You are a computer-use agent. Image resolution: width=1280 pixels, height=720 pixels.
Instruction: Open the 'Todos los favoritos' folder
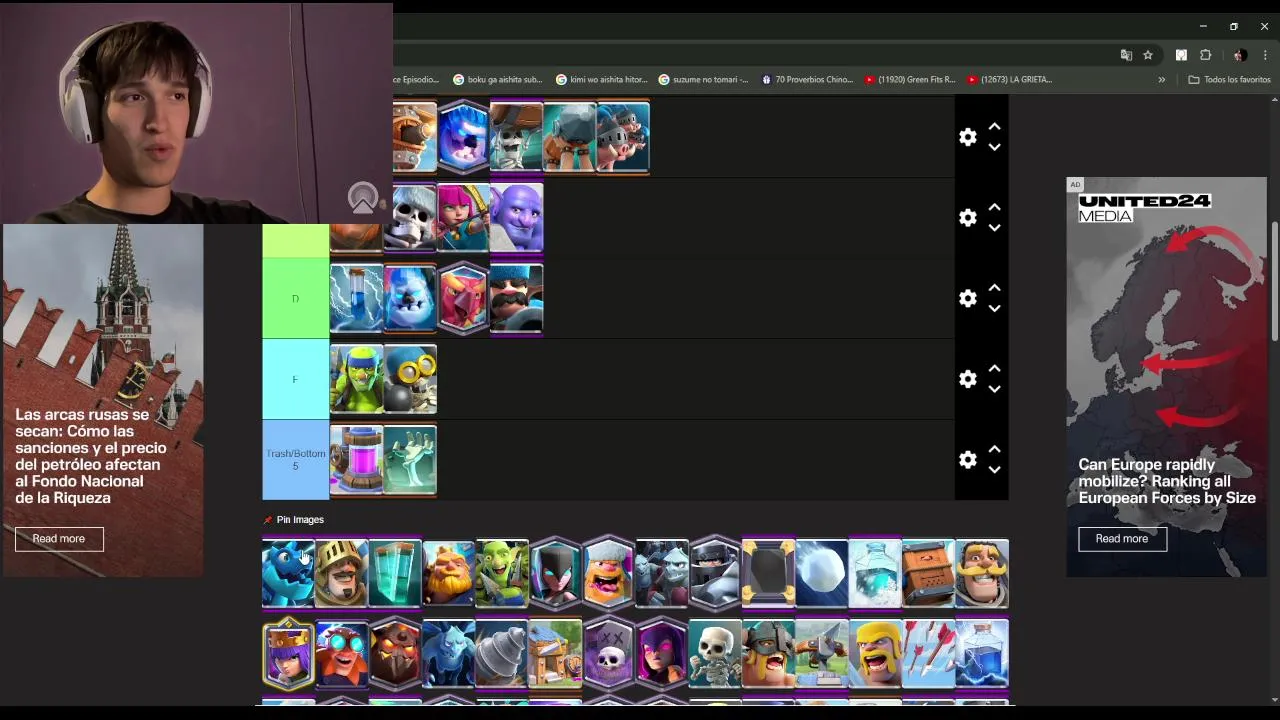tap(1229, 79)
